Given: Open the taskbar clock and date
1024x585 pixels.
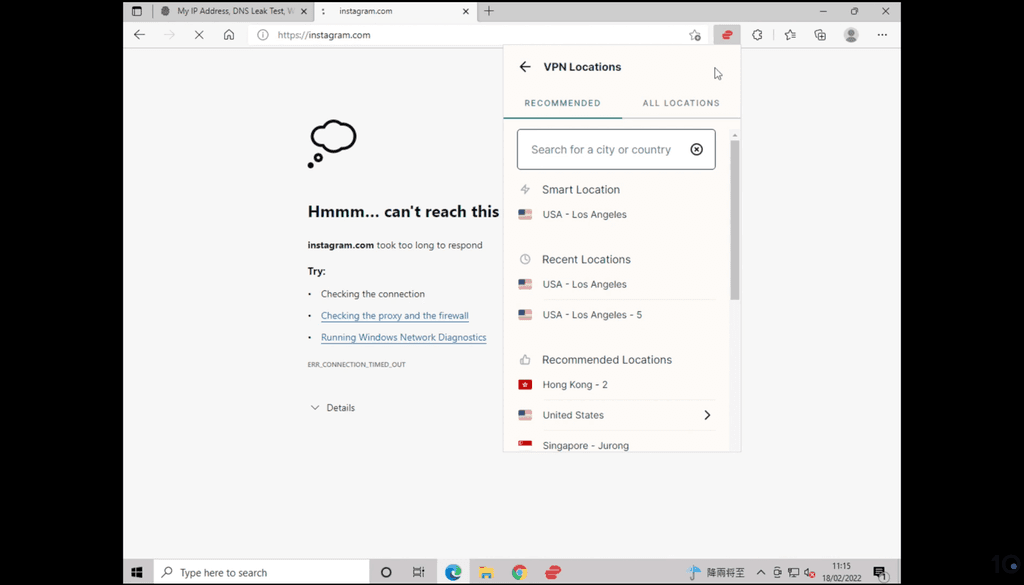Looking at the screenshot, I should point(842,573).
